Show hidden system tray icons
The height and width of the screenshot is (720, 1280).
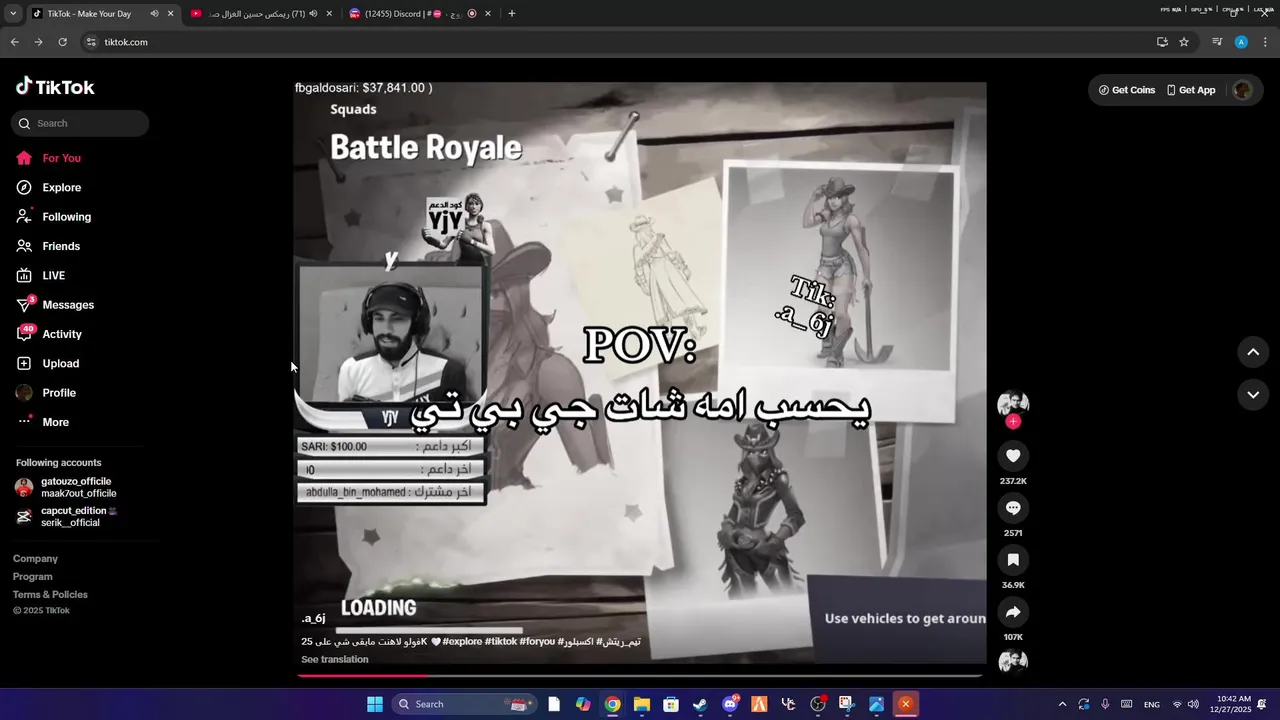tap(1062, 704)
